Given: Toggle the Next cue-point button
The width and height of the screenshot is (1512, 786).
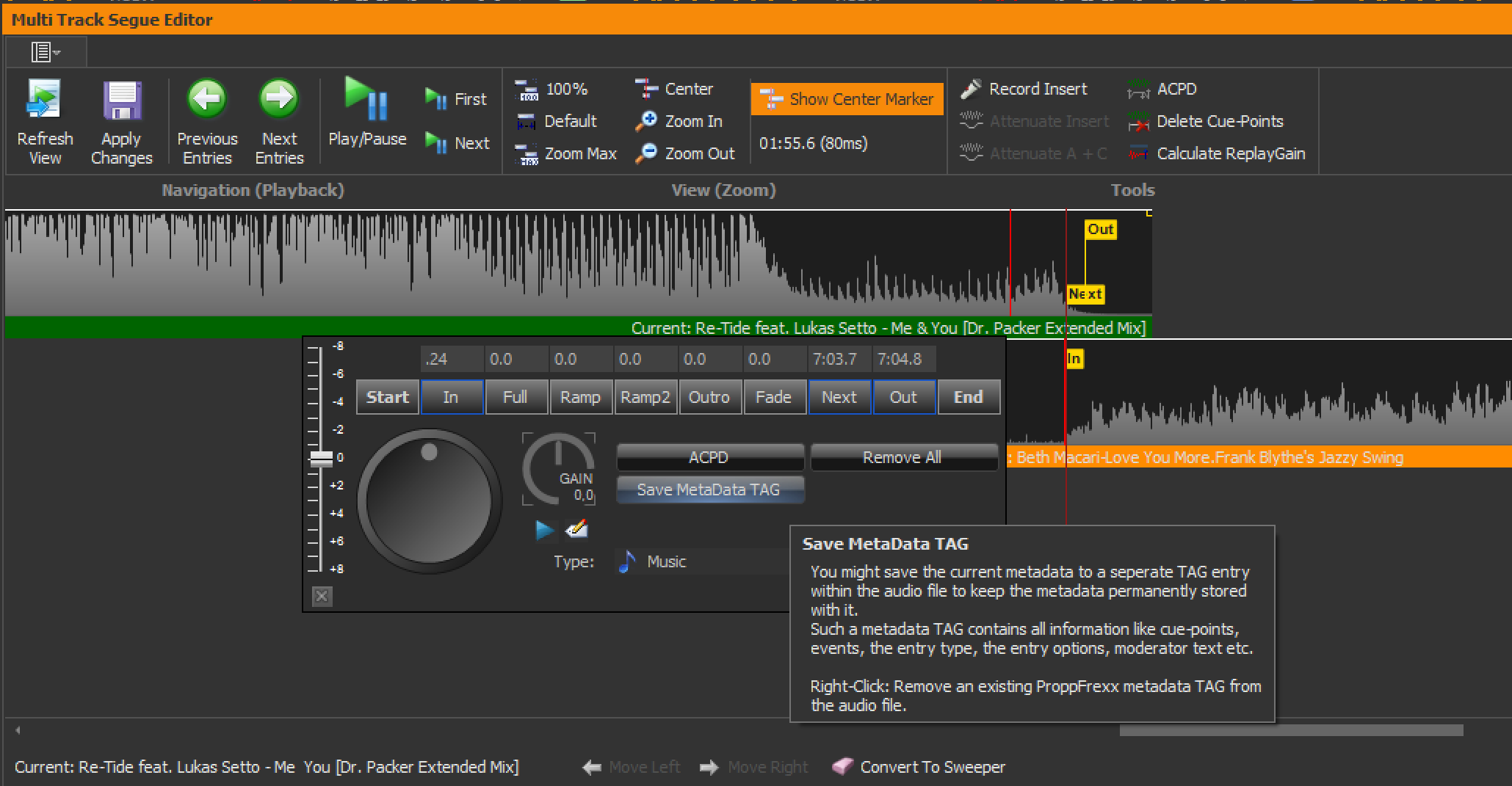Looking at the screenshot, I should [x=839, y=397].
